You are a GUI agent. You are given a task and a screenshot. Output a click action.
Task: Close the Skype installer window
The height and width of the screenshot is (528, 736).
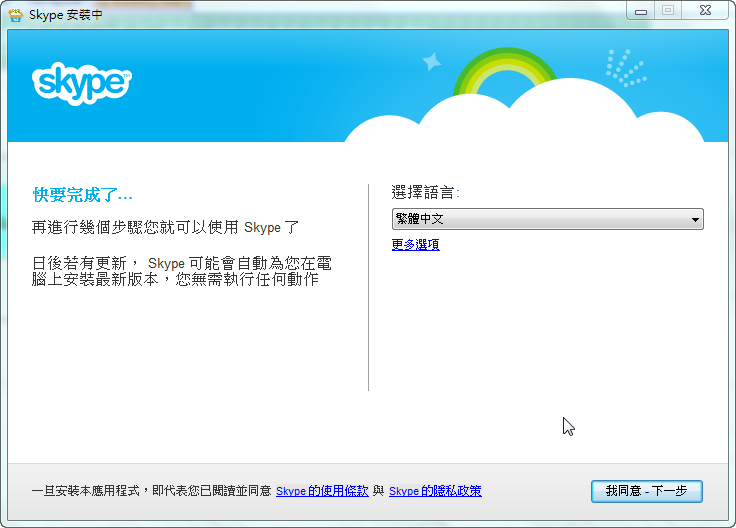(x=705, y=11)
